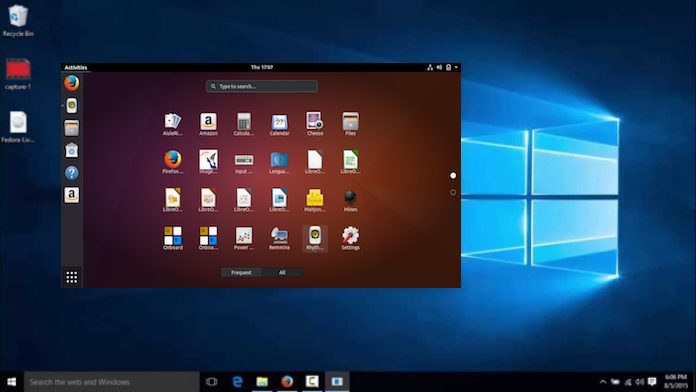
Task: Open LibreOffice Draw yellow icon
Action: pos(172,200)
